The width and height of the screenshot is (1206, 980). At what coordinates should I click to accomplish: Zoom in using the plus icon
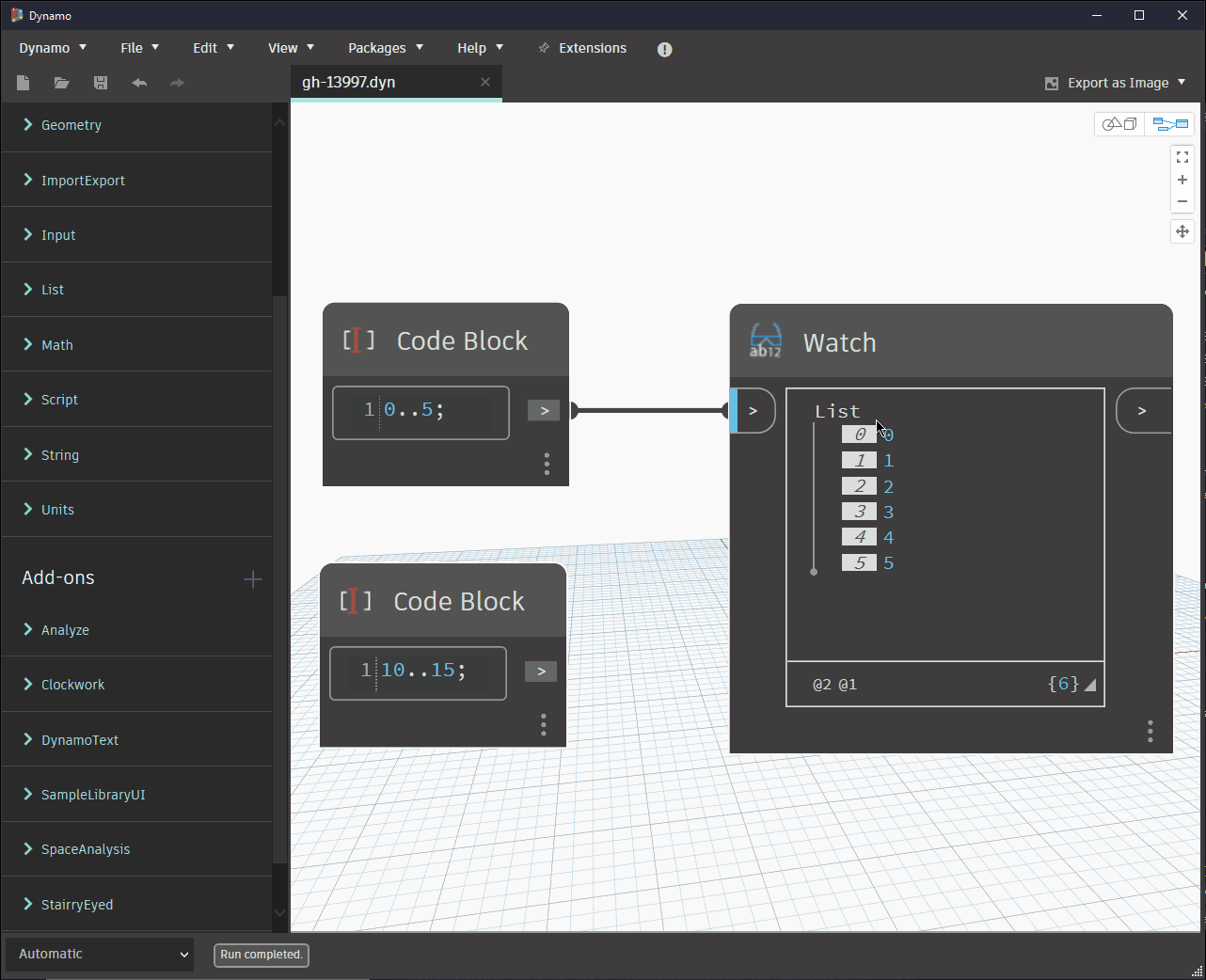tap(1182, 180)
